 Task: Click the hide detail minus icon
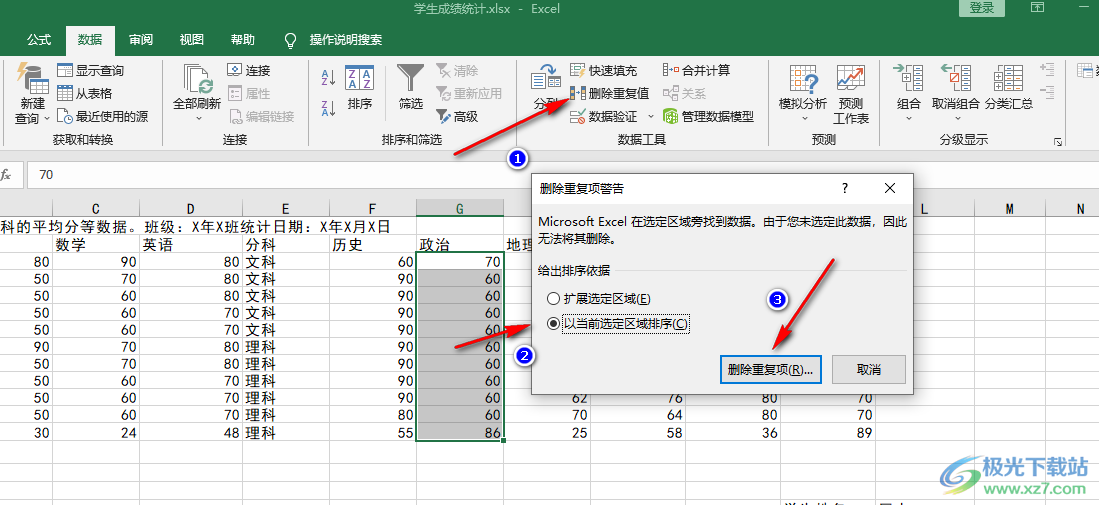point(1048,92)
